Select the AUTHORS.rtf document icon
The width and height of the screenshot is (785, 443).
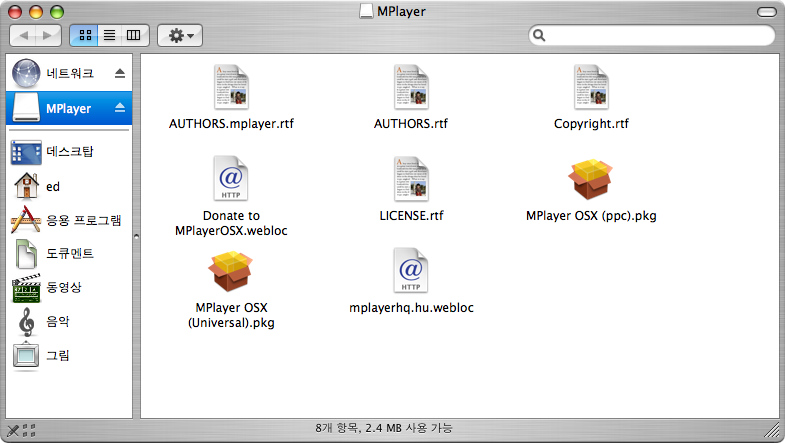(411, 87)
